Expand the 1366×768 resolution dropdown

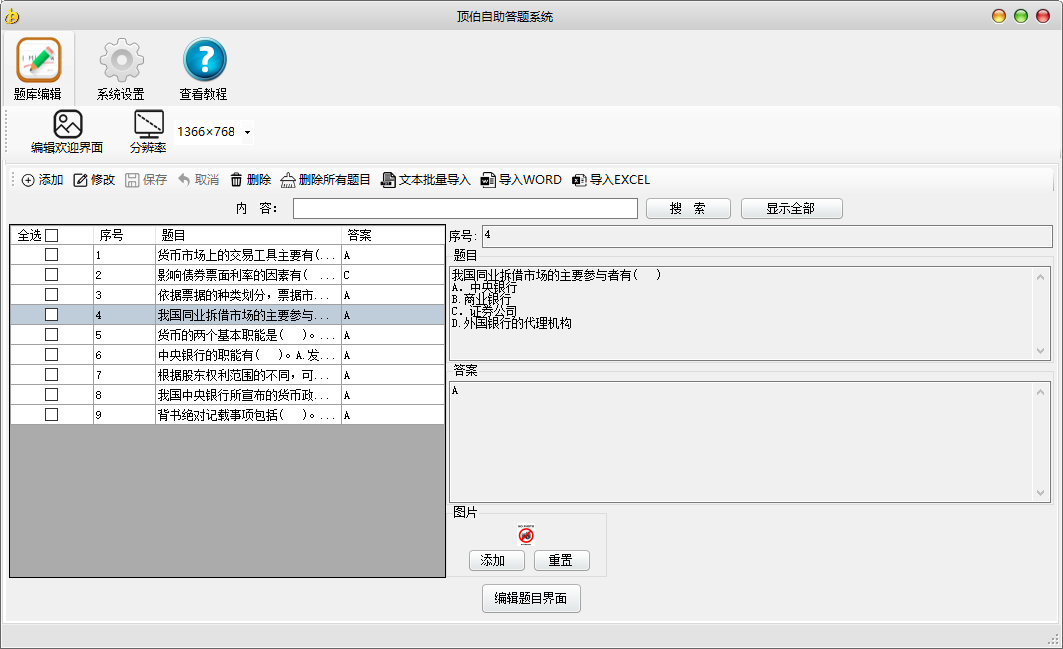pos(247,132)
